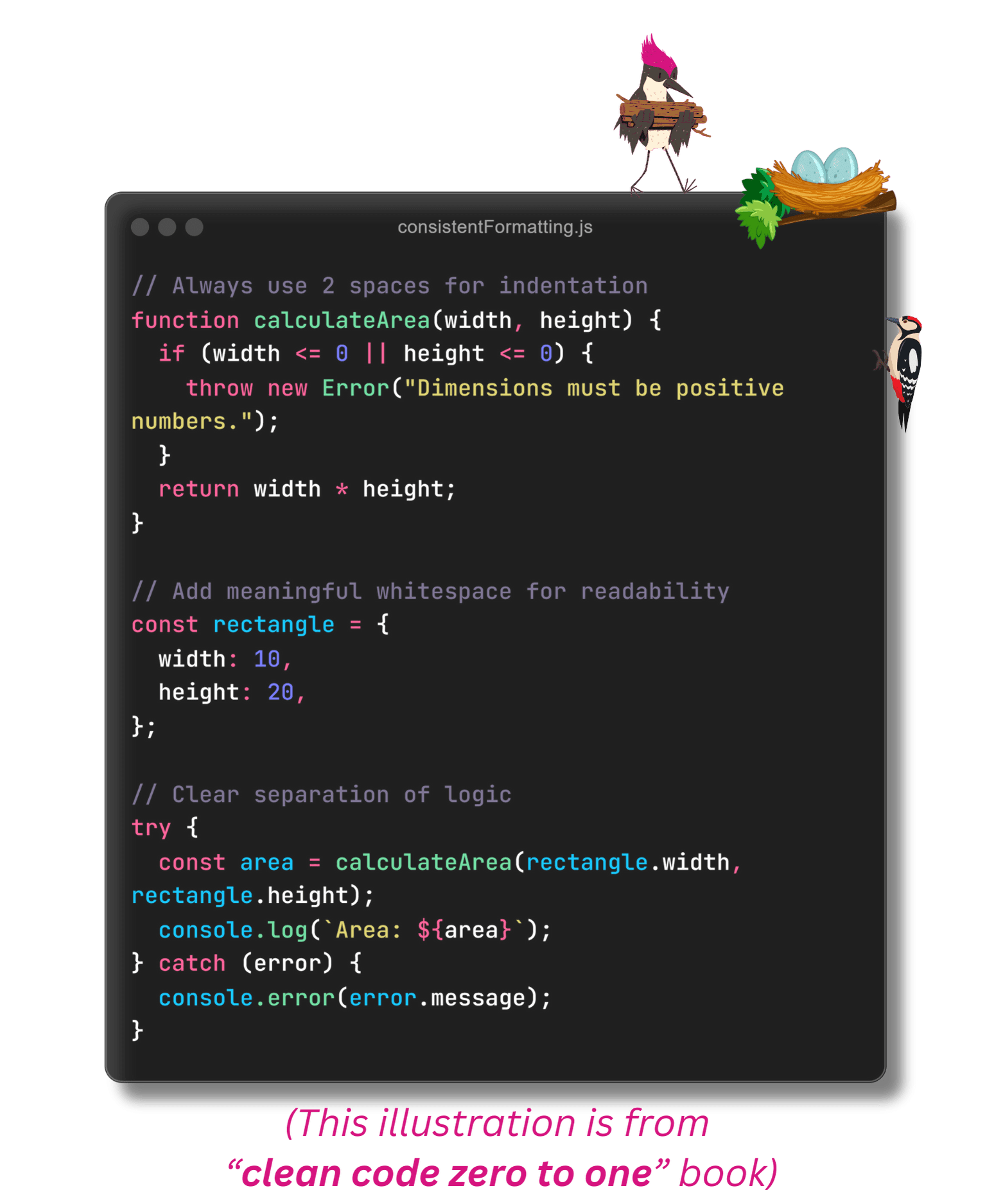The width and height of the screenshot is (1003, 1204).
Task: Click the 'rectangle' constant name
Action: pos(274,625)
